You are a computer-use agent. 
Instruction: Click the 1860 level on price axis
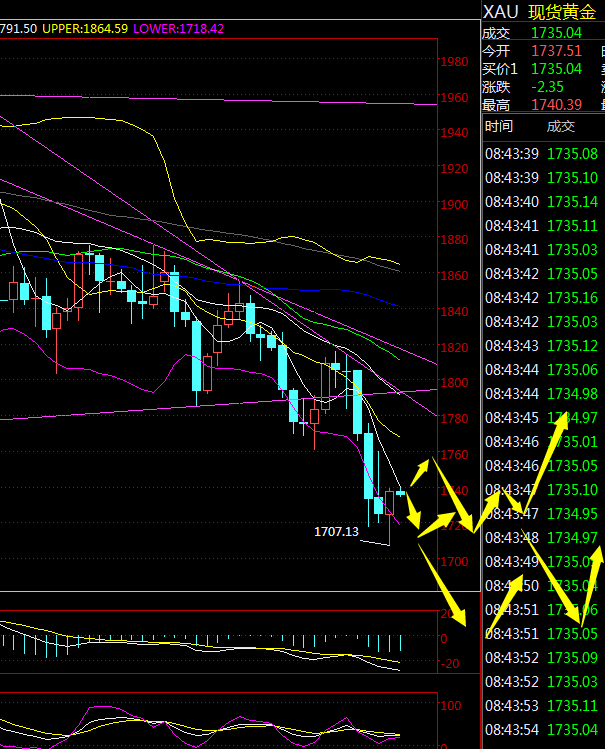tap(454, 276)
